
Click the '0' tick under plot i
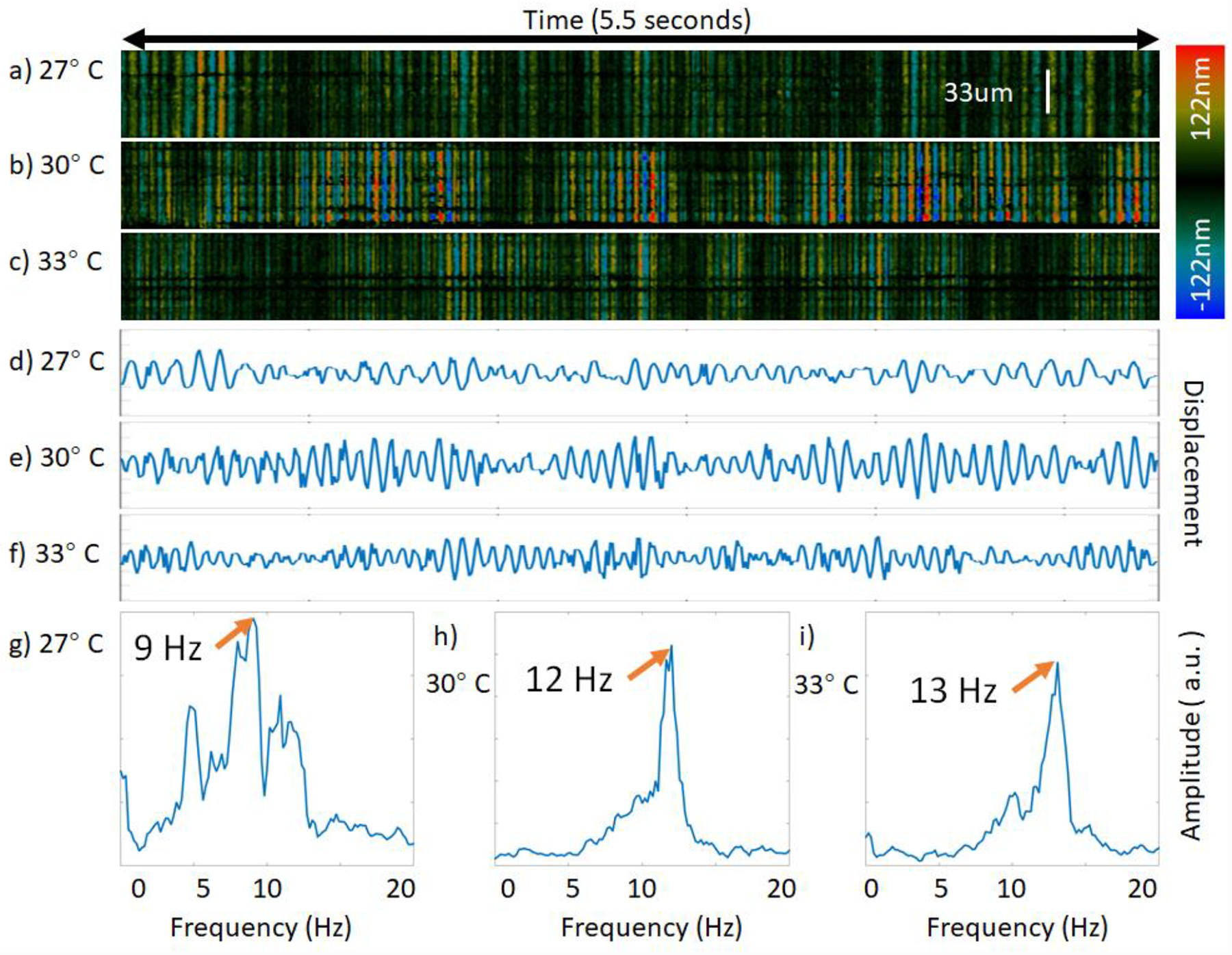pyautogui.click(x=871, y=889)
